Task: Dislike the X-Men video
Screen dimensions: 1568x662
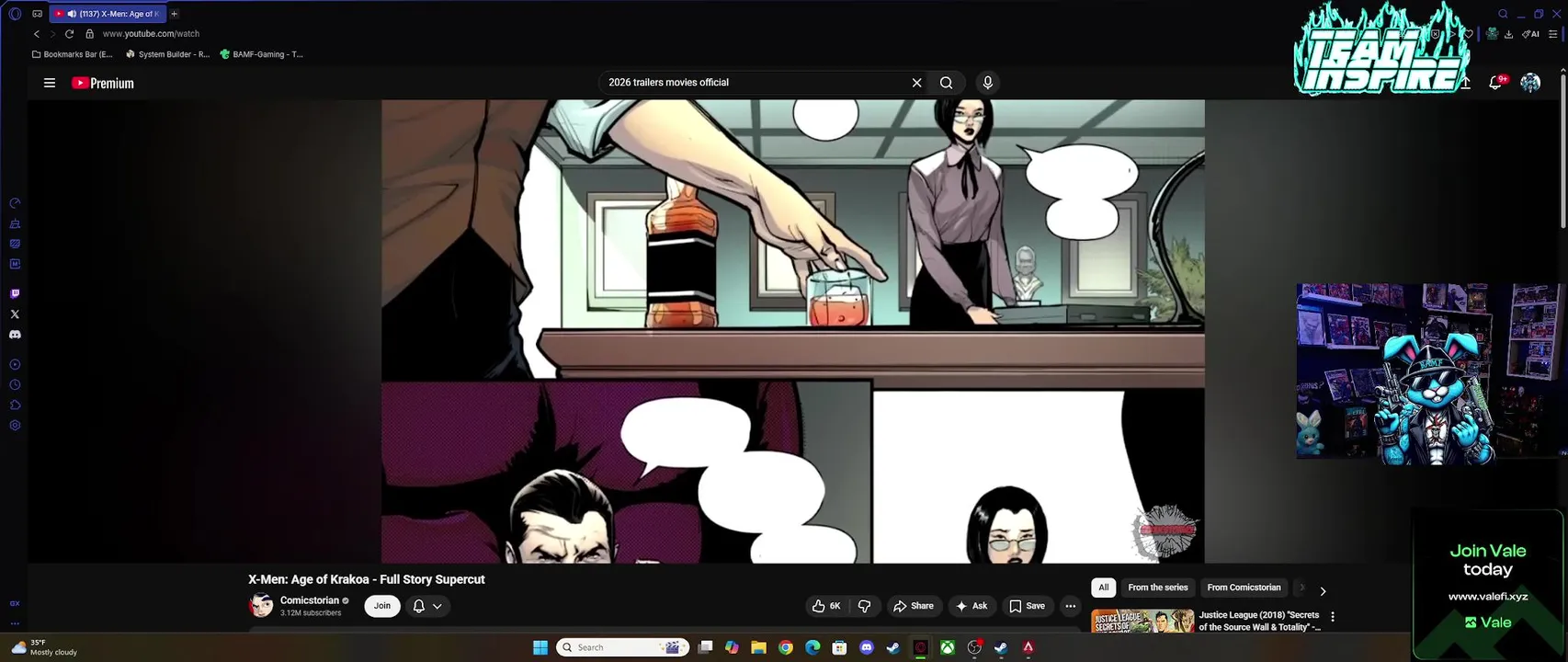Action: (x=864, y=606)
